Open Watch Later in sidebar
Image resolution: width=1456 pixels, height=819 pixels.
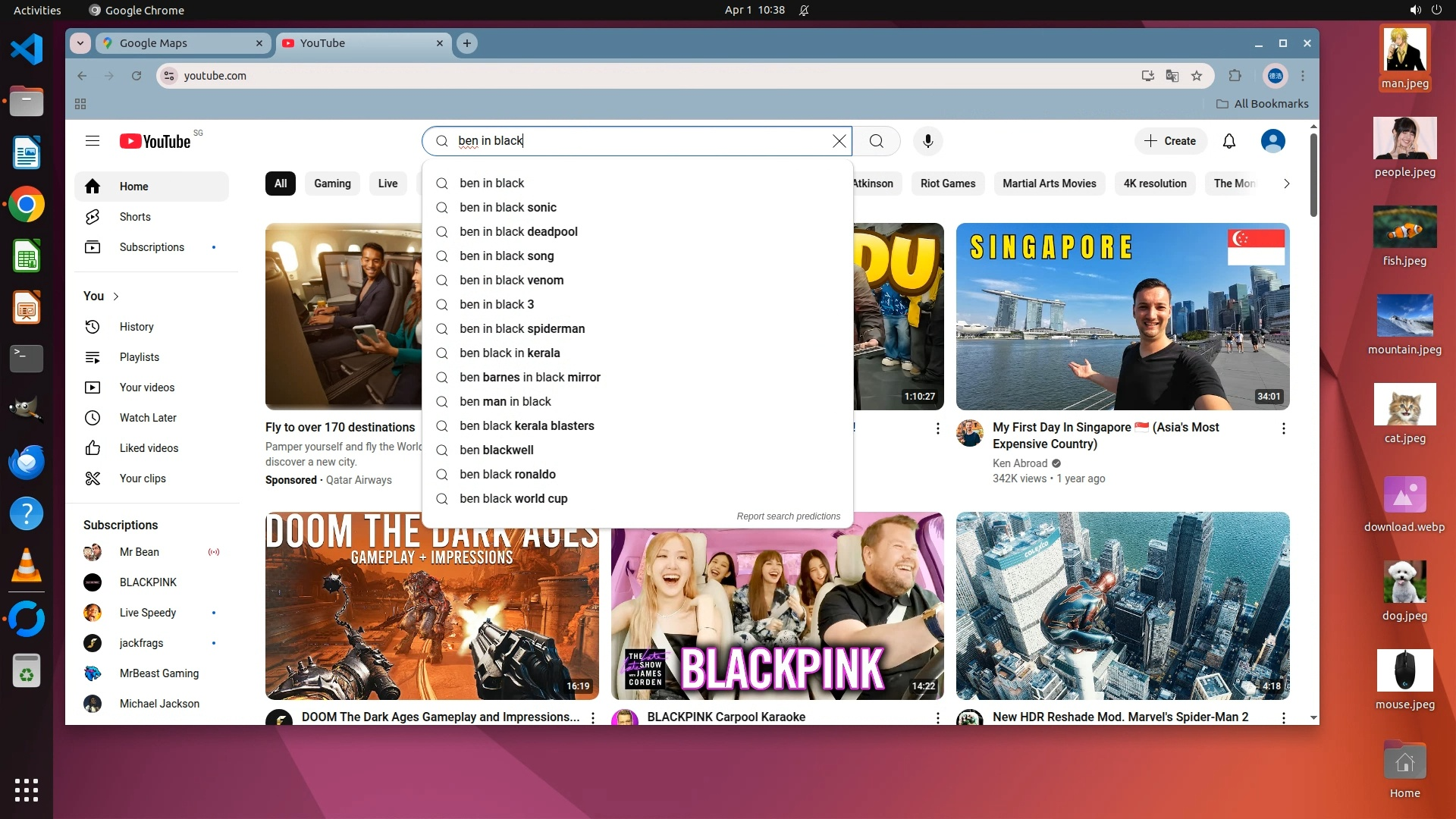(x=148, y=418)
